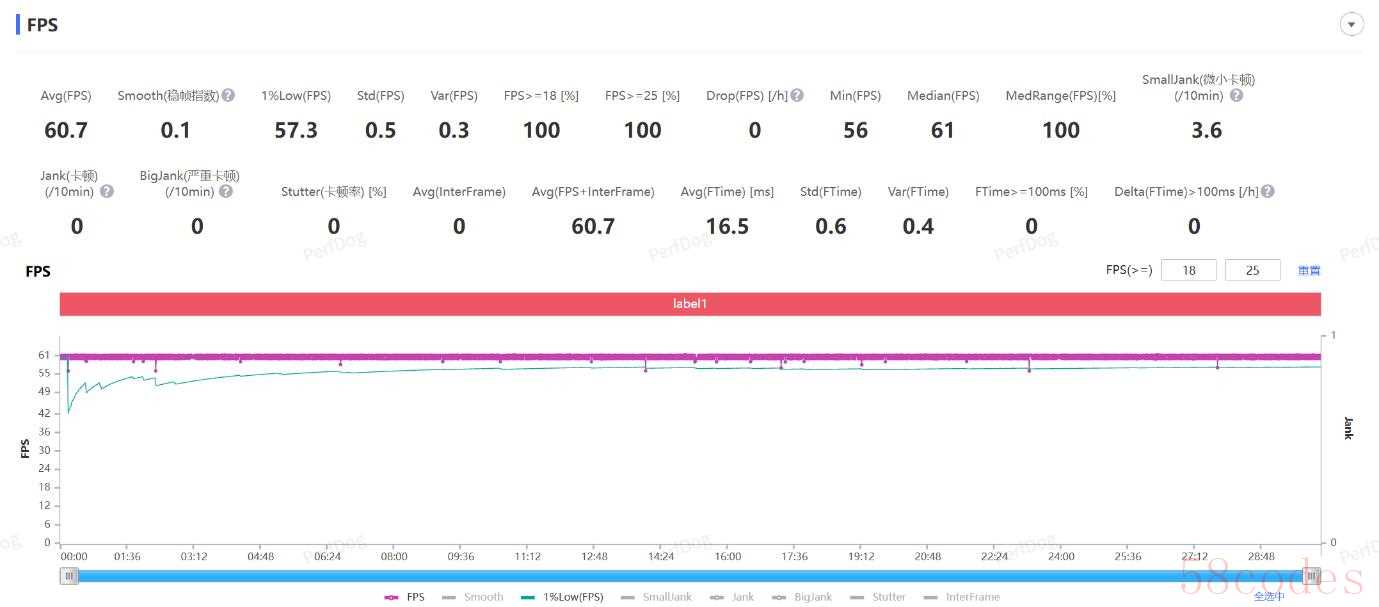The image size is (1379, 607).
Task: Select the red label1 bar
Action: pyautogui.click(x=690, y=303)
